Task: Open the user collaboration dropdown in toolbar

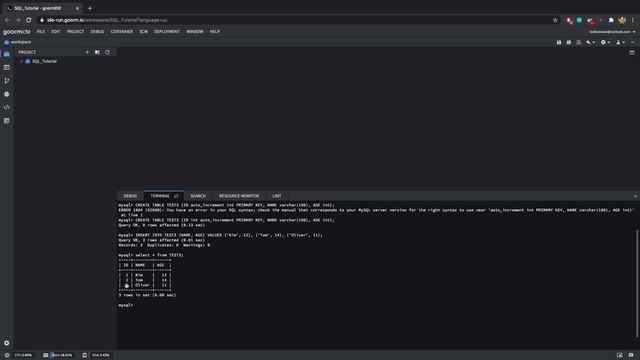Action: 620,42
